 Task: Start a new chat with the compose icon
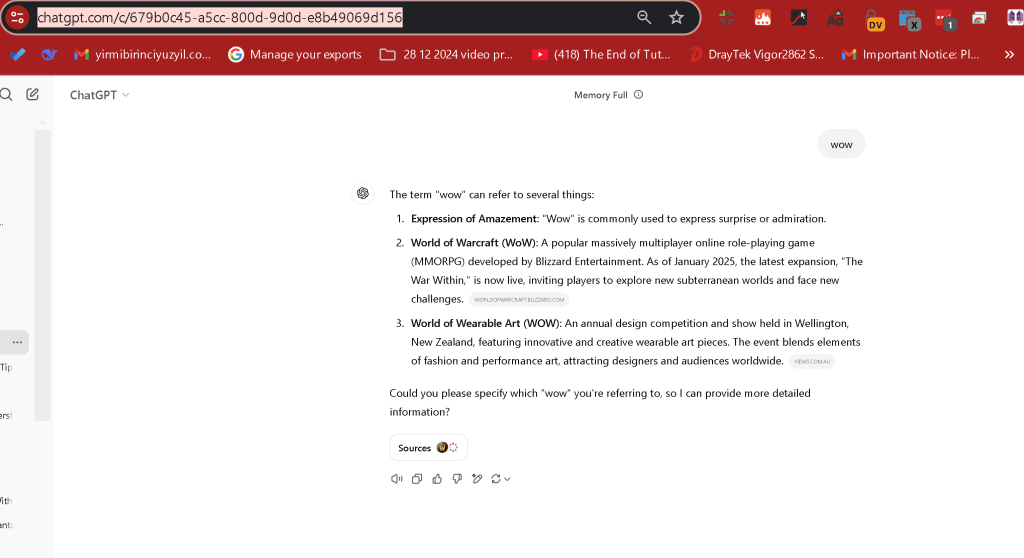(x=32, y=95)
